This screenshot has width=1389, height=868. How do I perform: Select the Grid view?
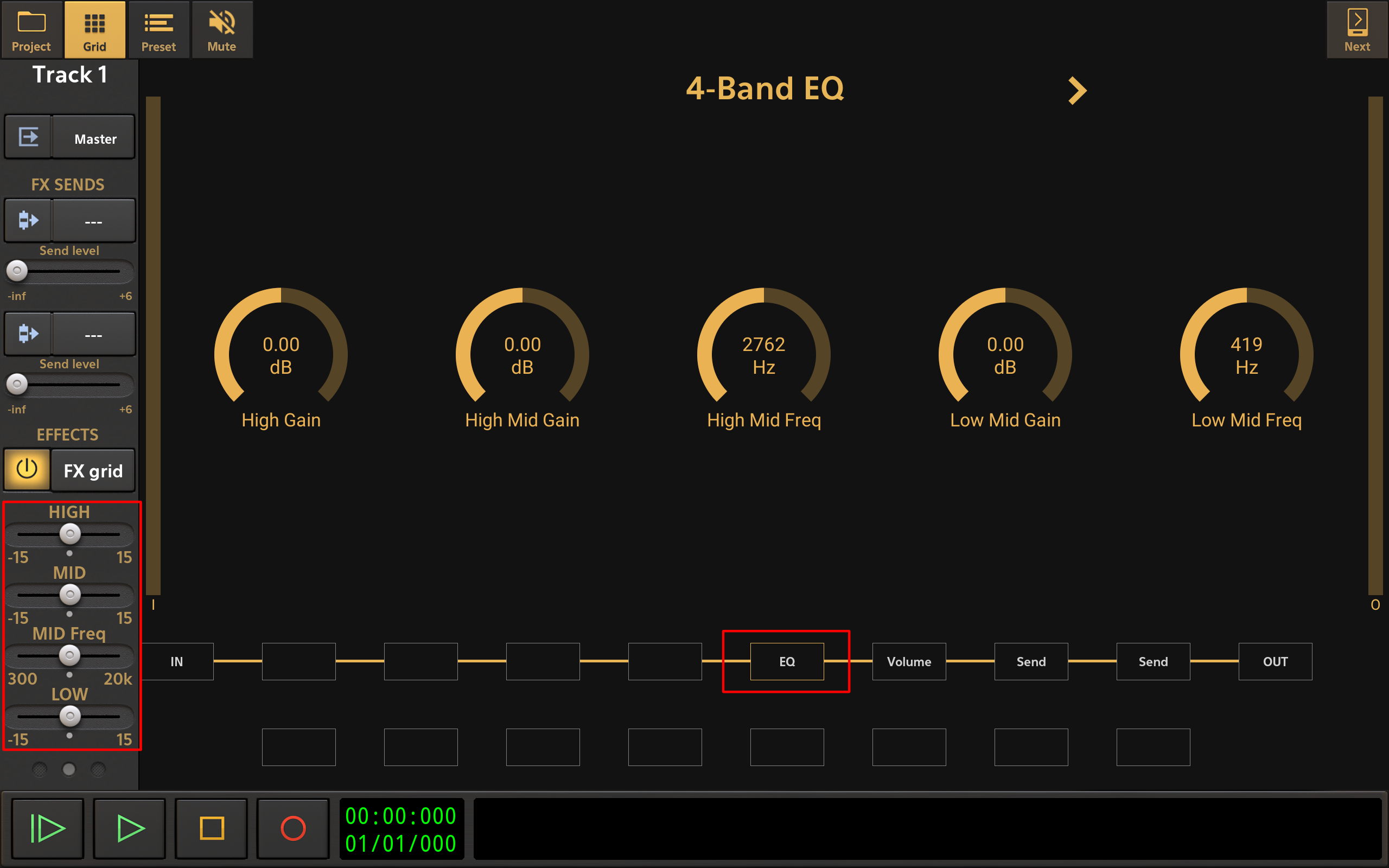tap(95, 30)
